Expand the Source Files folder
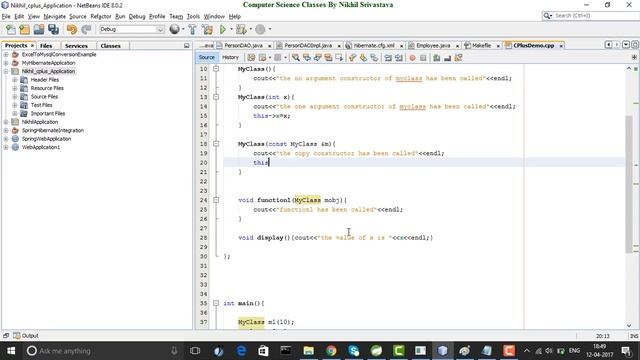 (x=15, y=97)
